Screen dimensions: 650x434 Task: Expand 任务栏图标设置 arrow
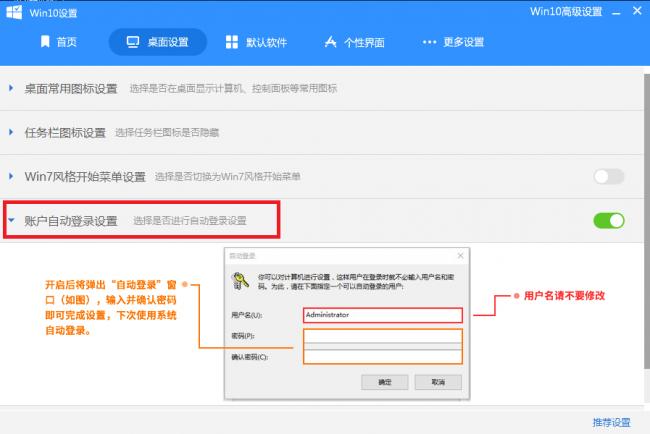(11, 132)
